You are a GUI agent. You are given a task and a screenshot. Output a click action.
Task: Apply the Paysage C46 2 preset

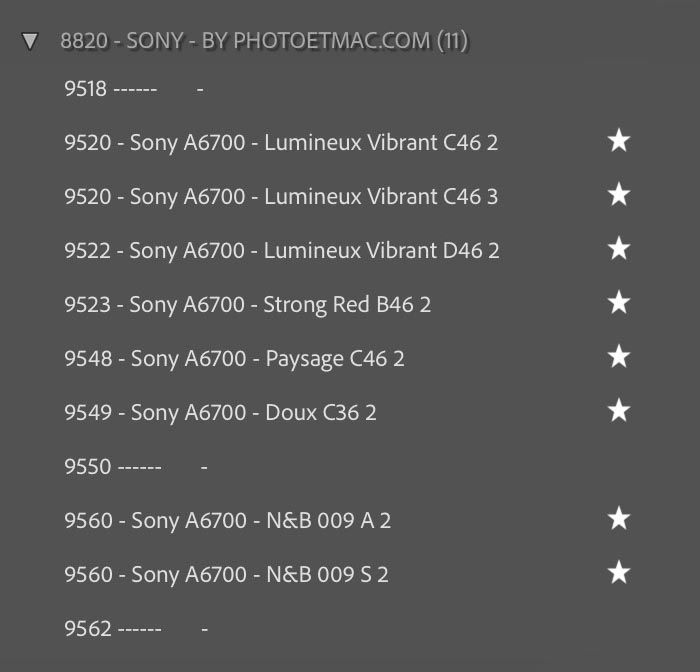click(235, 359)
